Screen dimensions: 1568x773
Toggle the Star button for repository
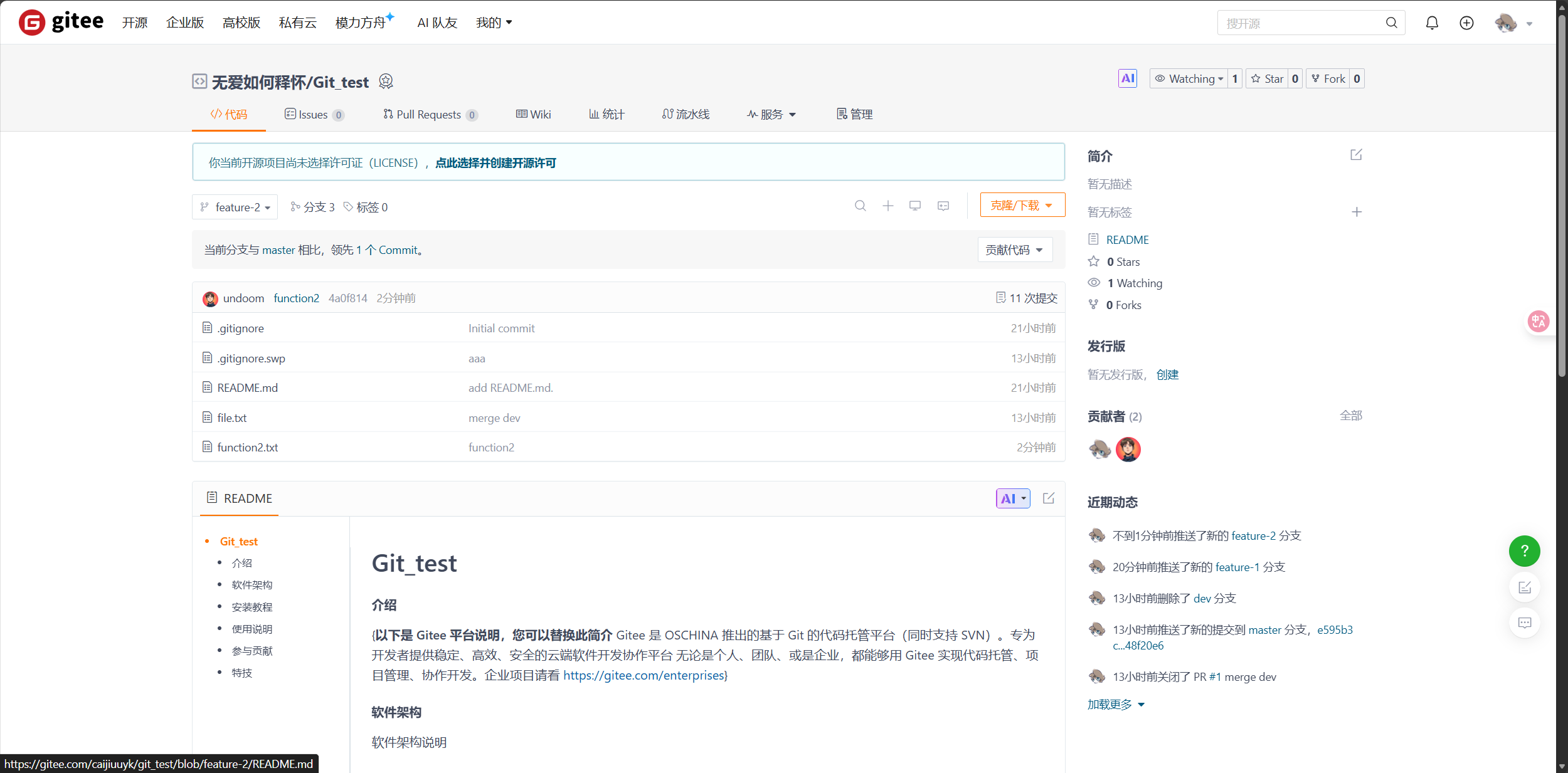pyautogui.click(x=1268, y=78)
